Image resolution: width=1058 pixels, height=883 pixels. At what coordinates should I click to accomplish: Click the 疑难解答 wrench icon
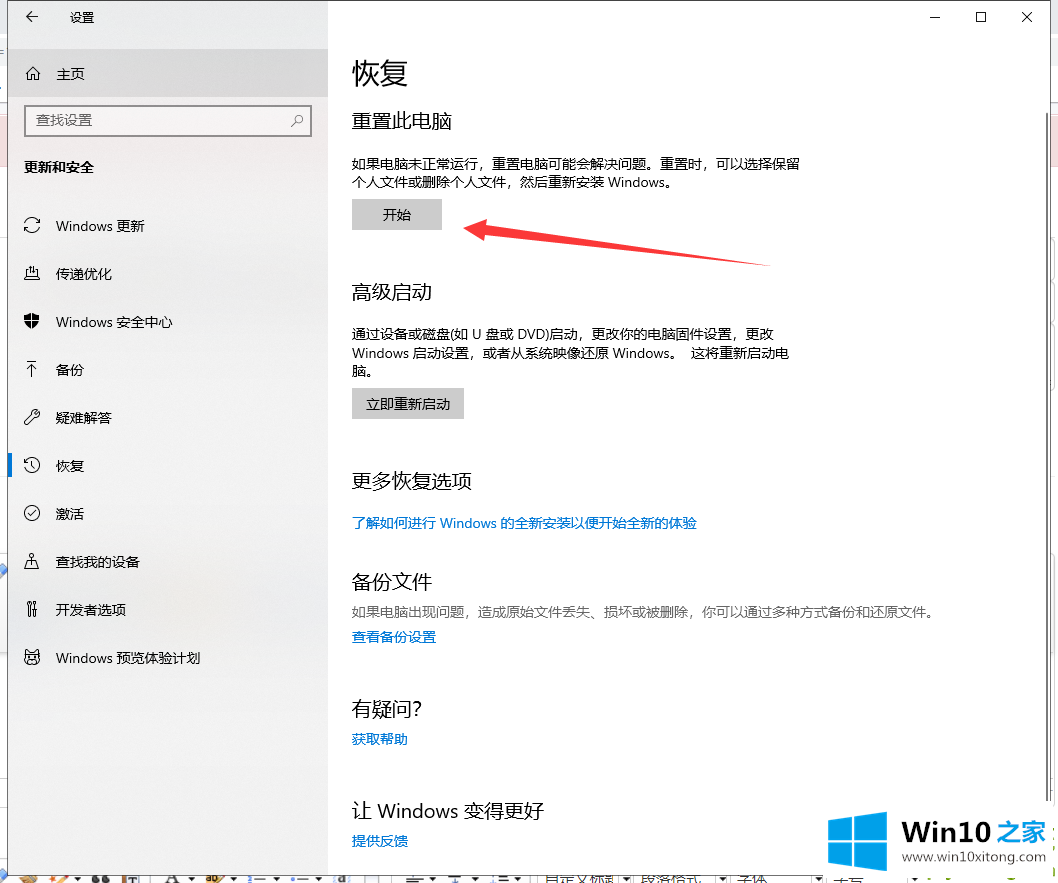point(32,417)
